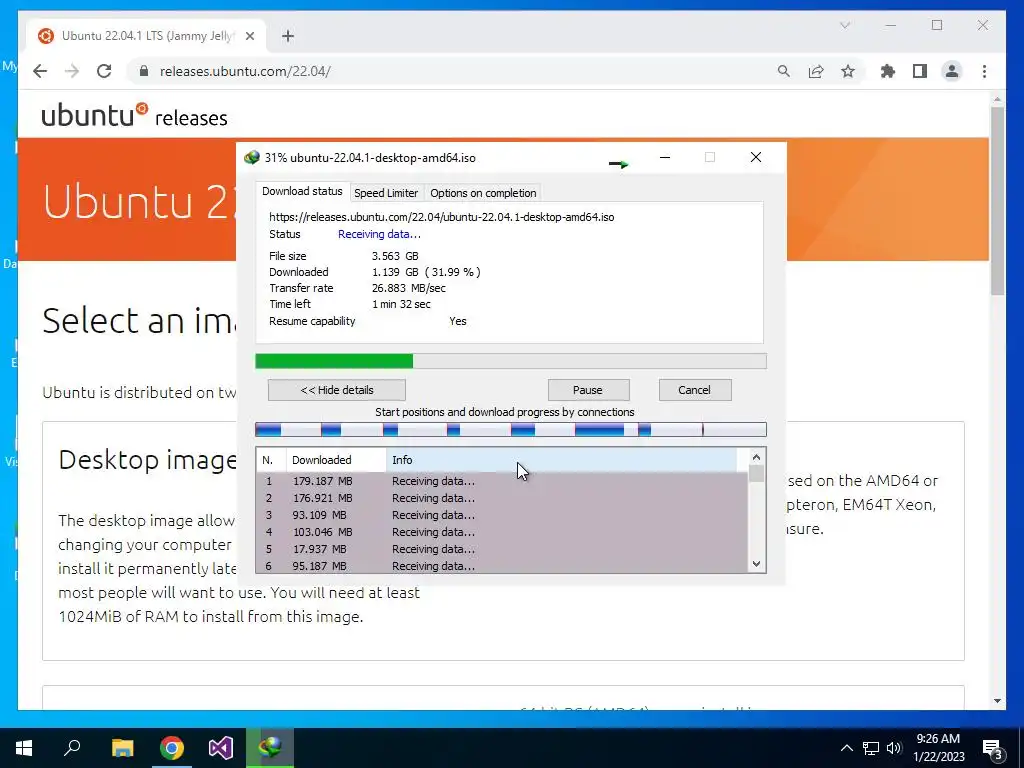Click the download URL text
The image size is (1024, 768).
(x=441, y=217)
